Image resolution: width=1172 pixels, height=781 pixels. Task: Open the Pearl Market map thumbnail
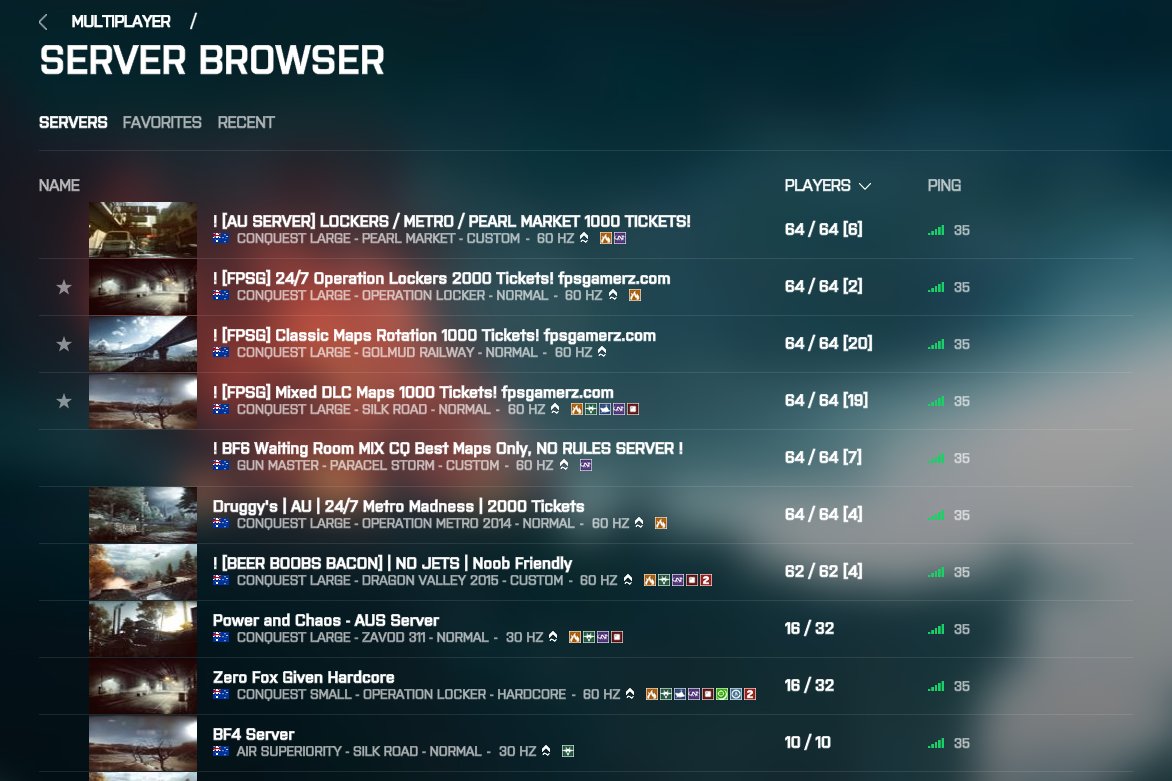[x=143, y=229]
